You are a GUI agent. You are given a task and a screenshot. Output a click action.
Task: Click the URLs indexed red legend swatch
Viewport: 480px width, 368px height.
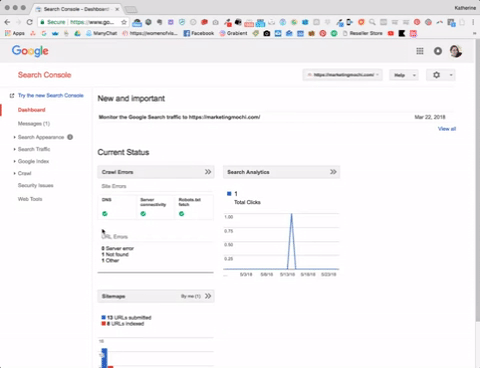tap(103, 323)
